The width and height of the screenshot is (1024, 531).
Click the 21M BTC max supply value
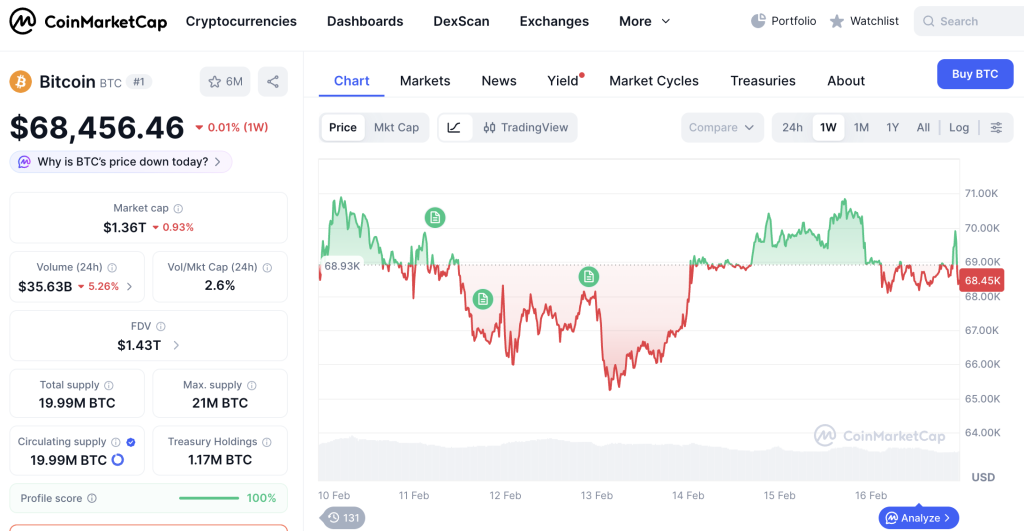tap(220, 403)
